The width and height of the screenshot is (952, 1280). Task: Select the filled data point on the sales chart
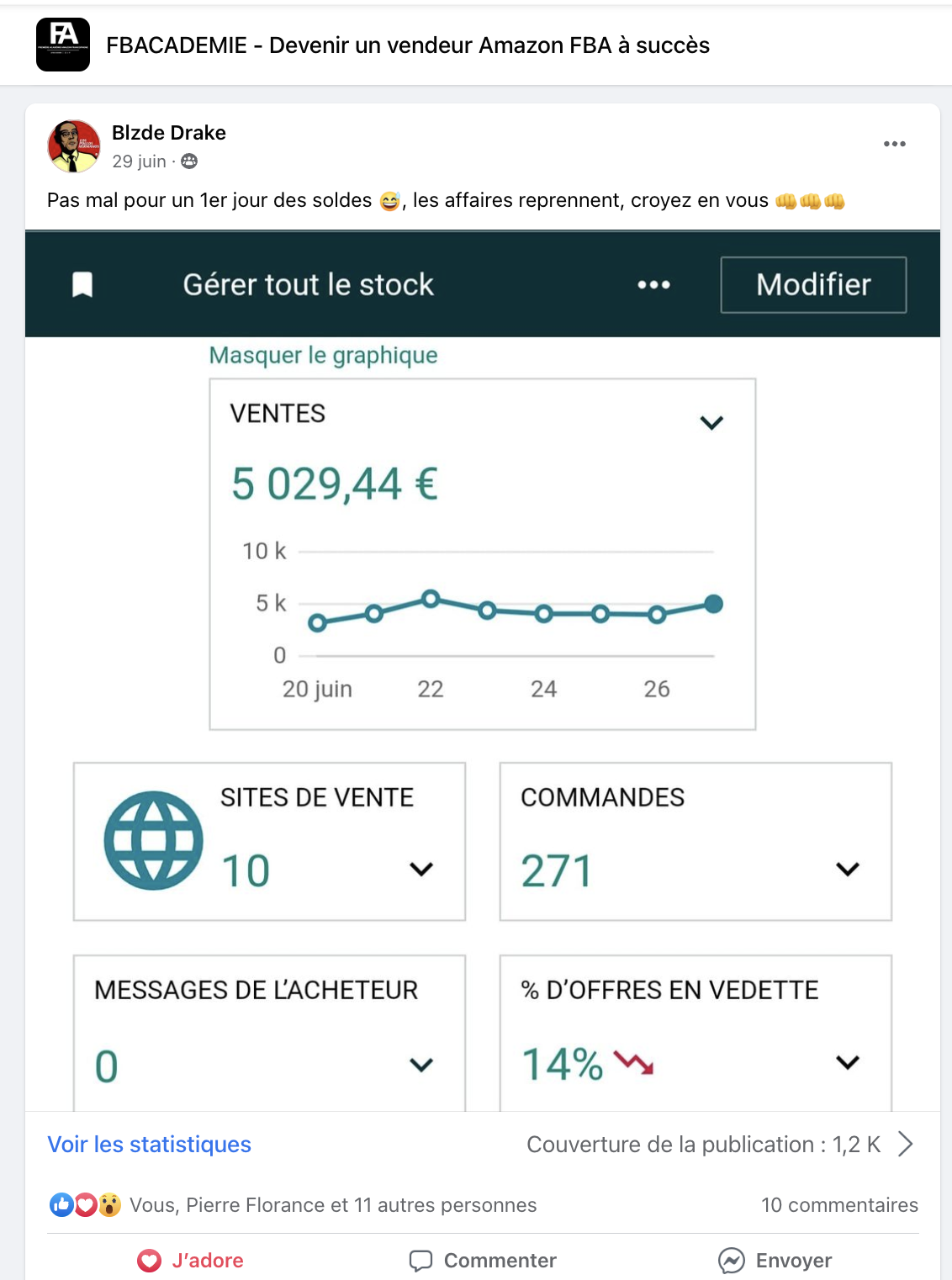pyautogui.click(x=713, y=603)
